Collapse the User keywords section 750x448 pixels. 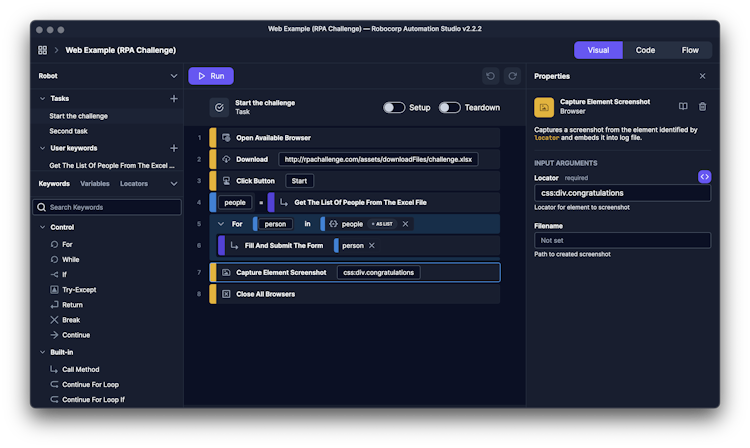[43, 148]
